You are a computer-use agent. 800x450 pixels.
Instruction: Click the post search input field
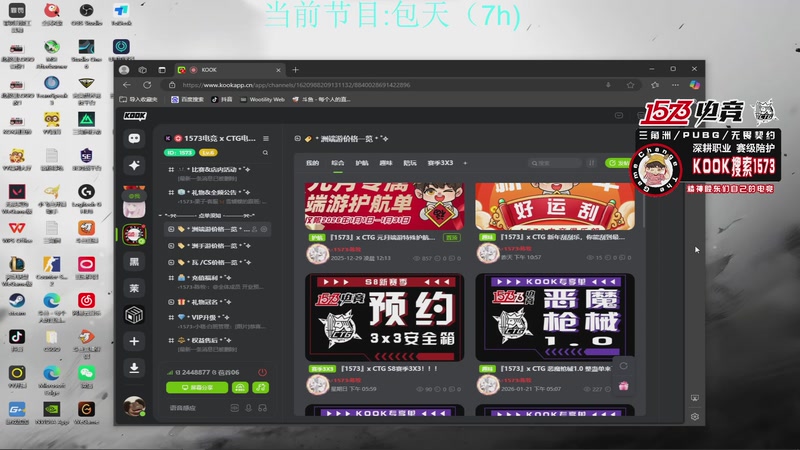(555, 163)
